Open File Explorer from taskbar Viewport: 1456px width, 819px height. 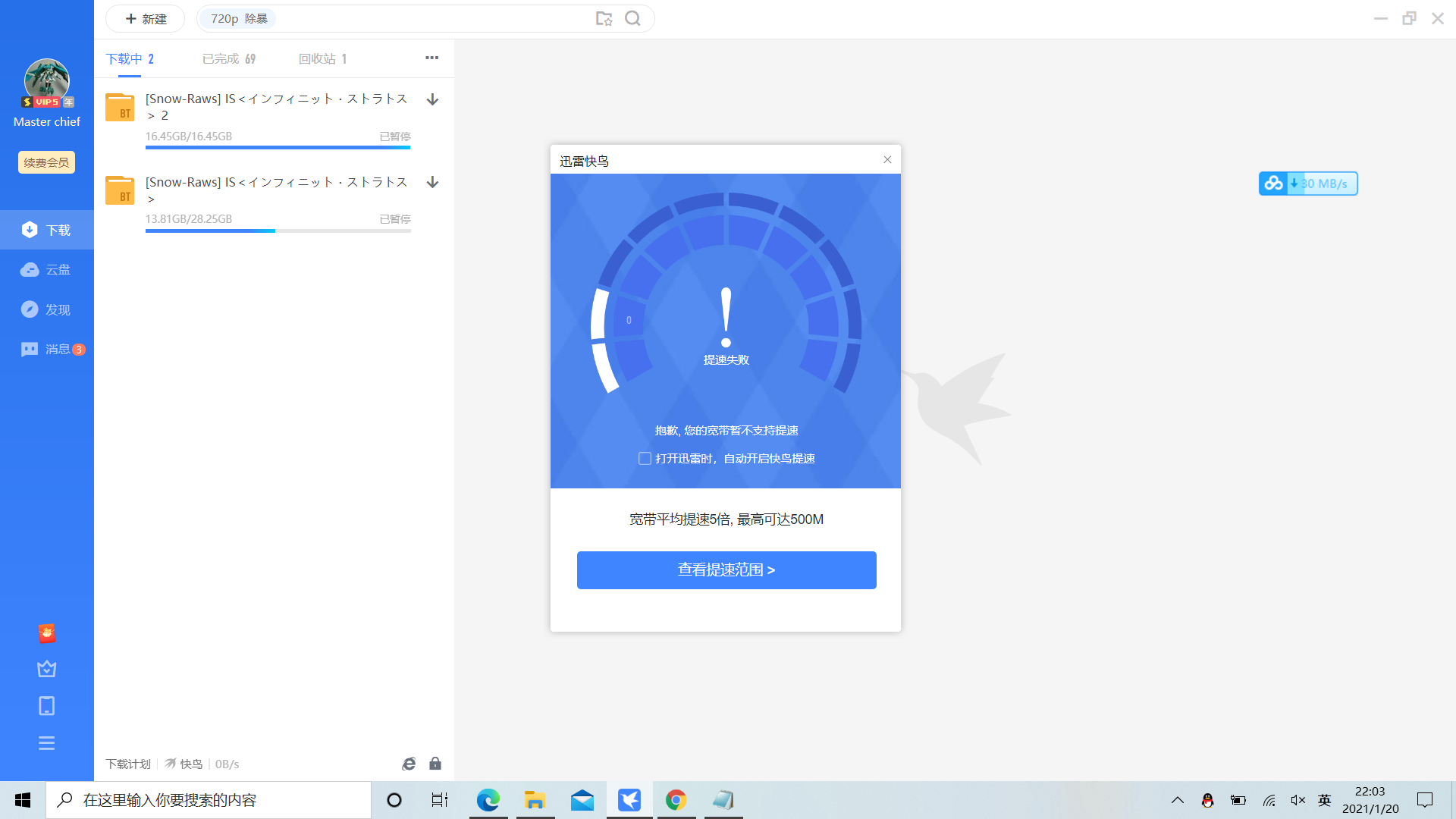tap(535, 800)
